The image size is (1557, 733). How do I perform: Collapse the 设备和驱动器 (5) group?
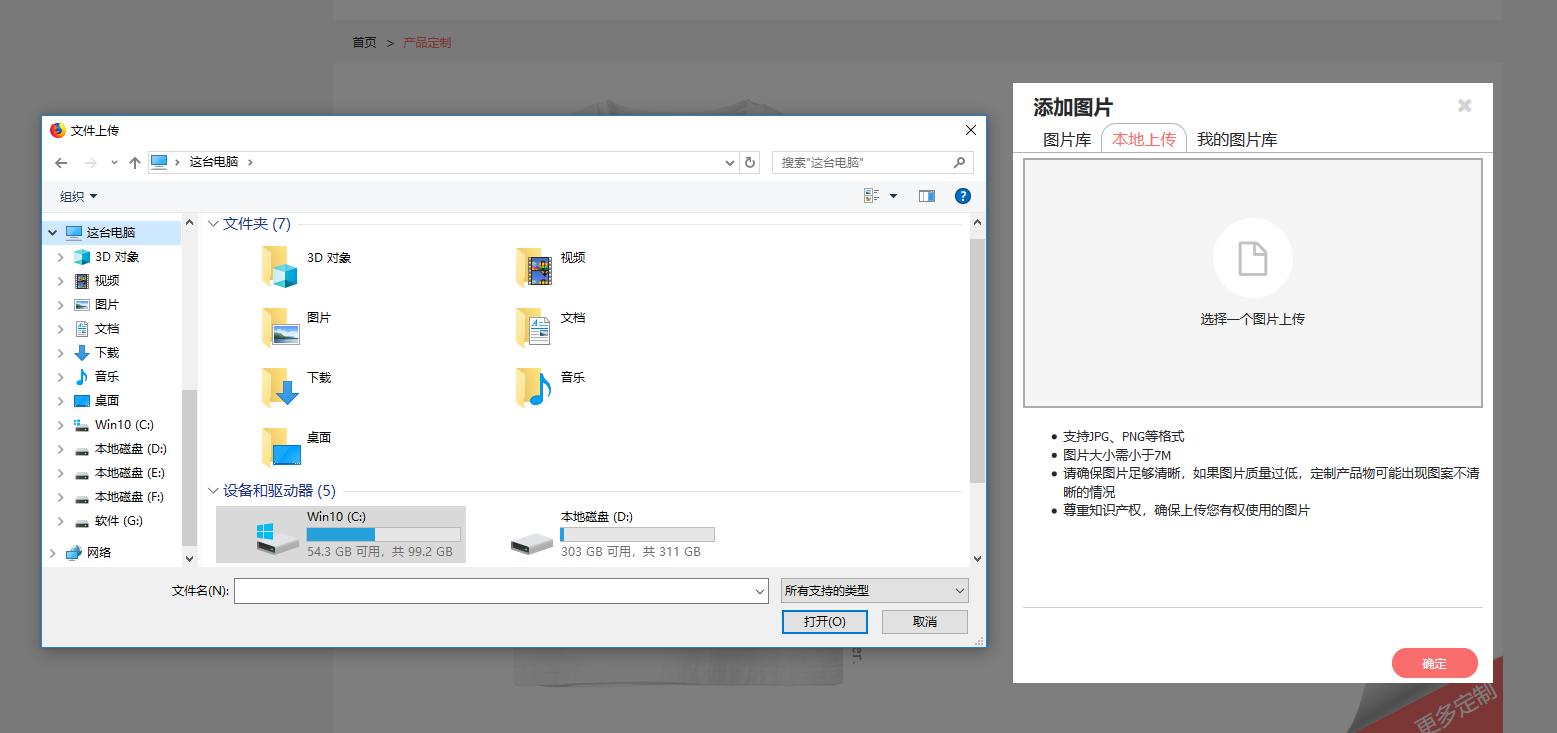coord(213,491)
